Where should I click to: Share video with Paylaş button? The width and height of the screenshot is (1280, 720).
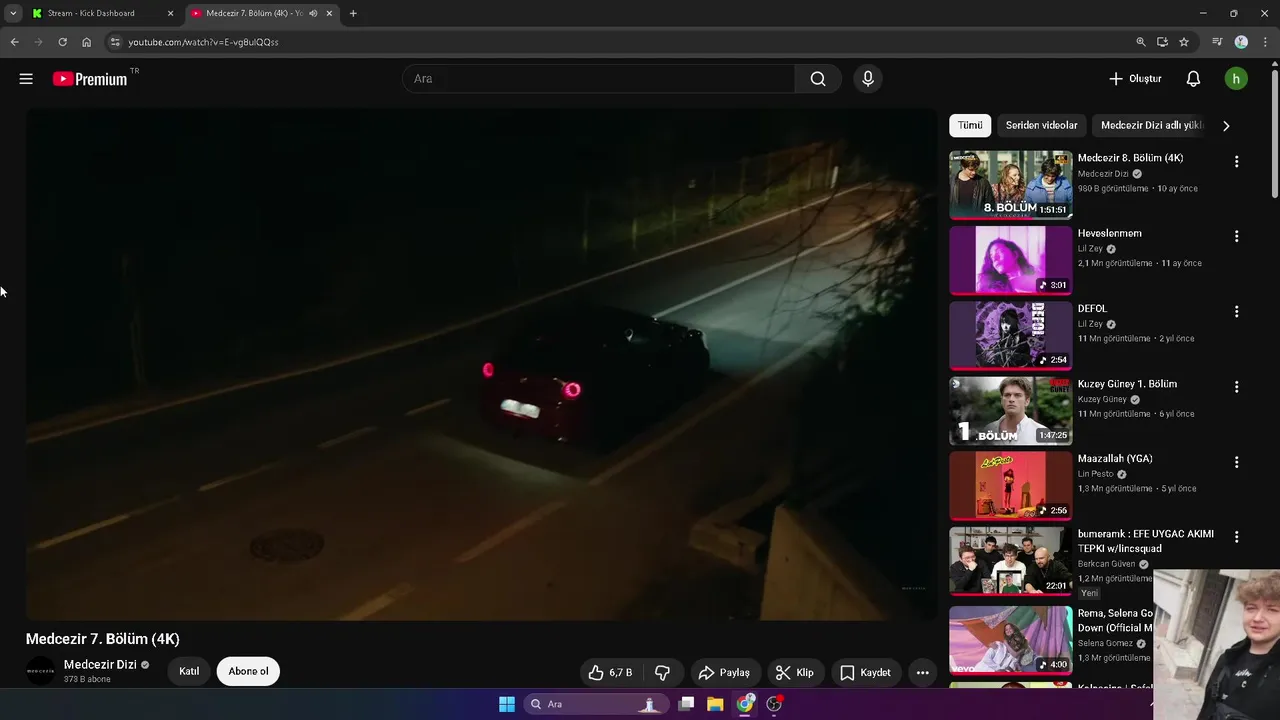(x=724, y=672)
